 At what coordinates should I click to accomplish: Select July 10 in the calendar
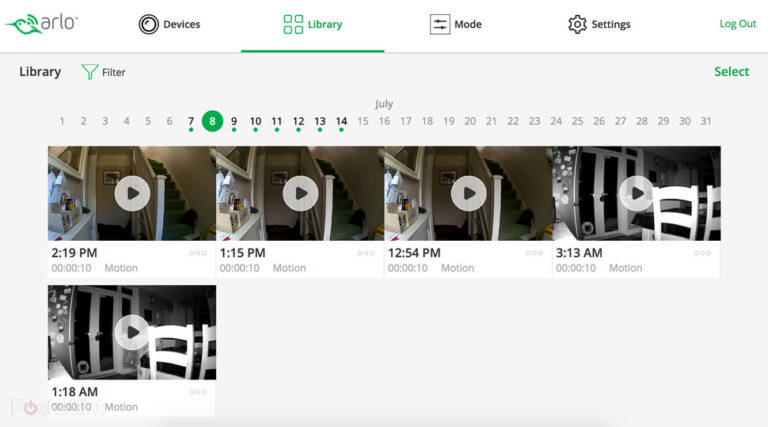(255, 121)
